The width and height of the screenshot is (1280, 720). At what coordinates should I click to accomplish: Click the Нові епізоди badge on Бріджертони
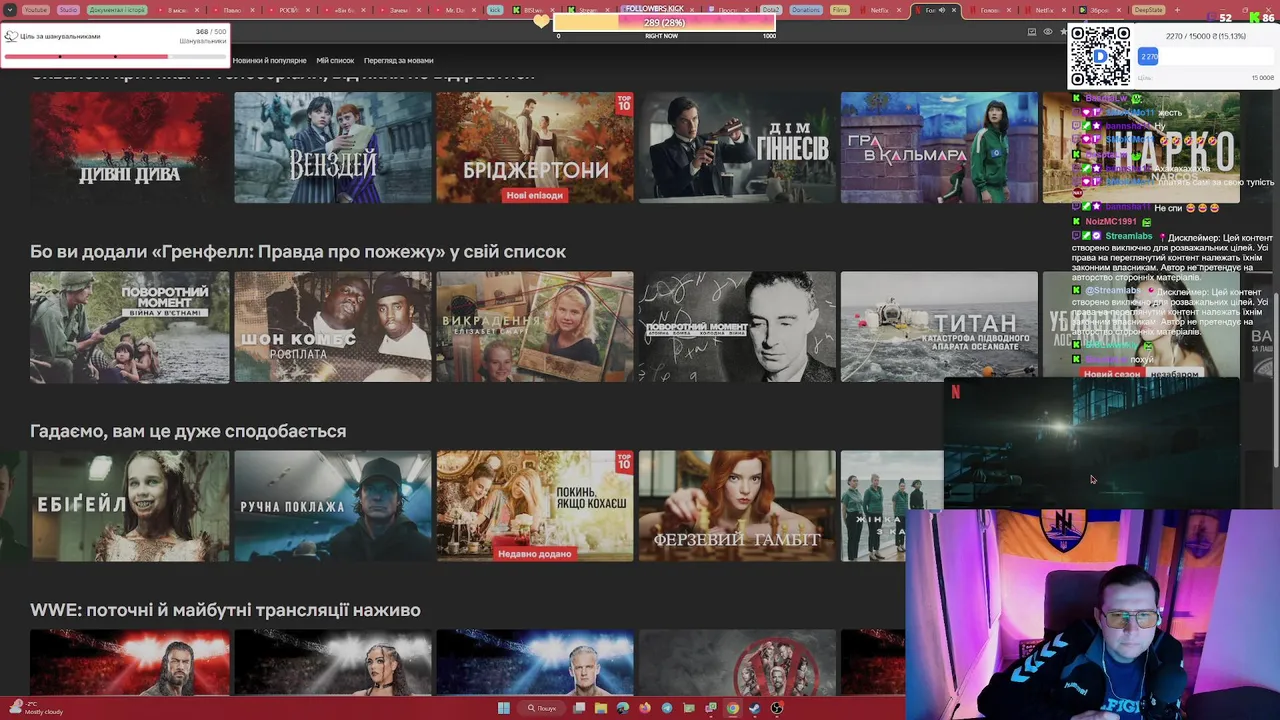tap(535, 196)
